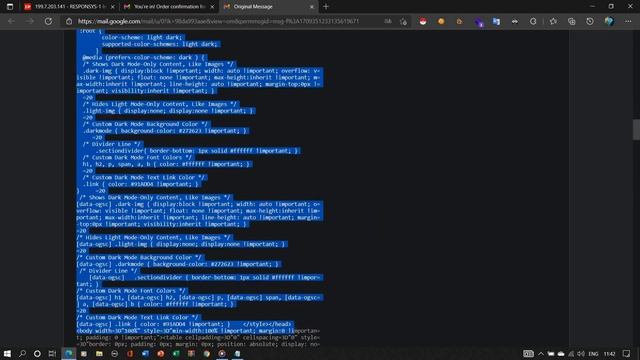Close the Order confirmation tab
This screenshot has width=640, height=360.
point(212,7)
